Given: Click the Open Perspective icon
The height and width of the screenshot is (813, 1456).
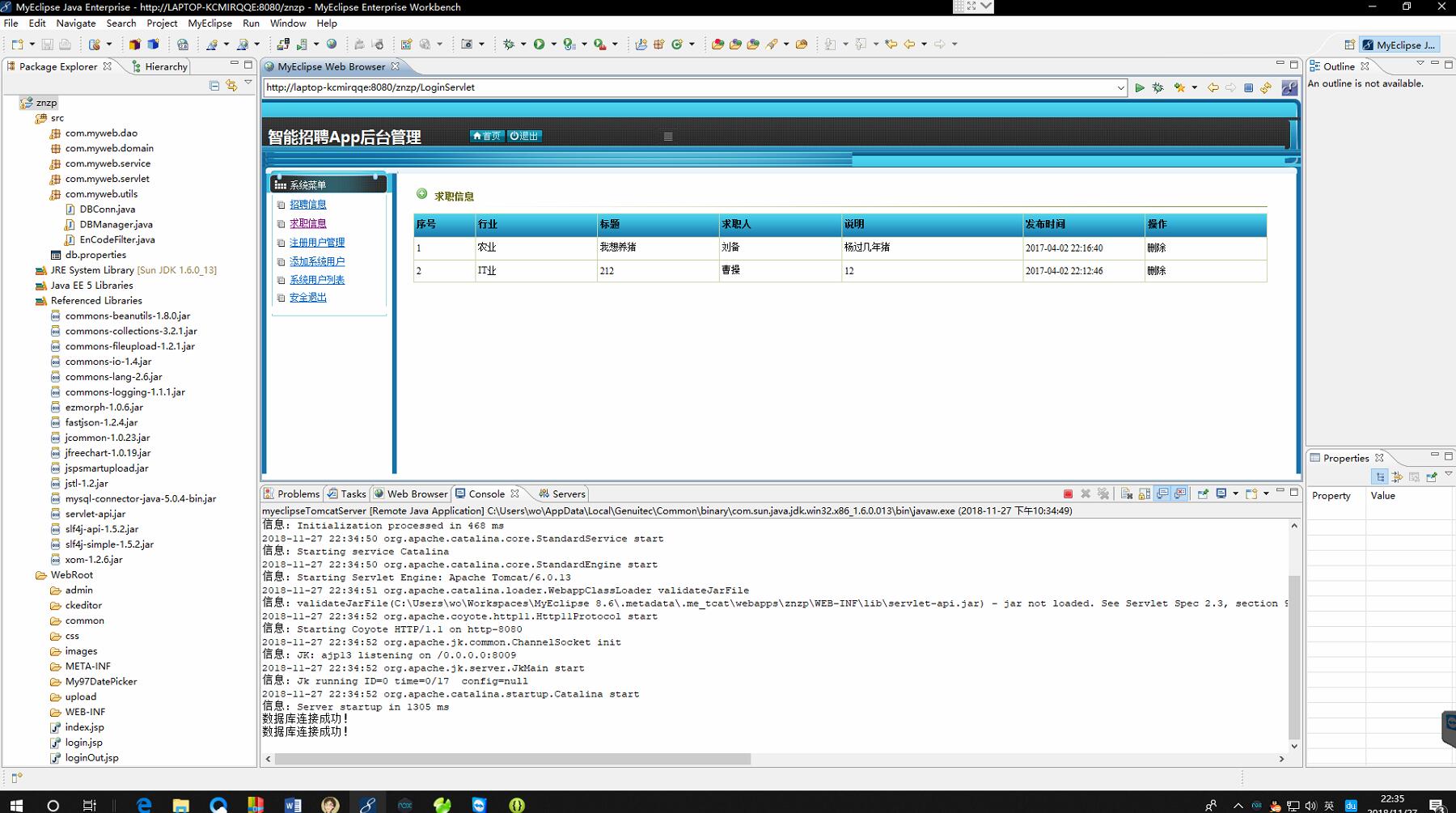Looking at the screenshot, I should (1349, 45).
